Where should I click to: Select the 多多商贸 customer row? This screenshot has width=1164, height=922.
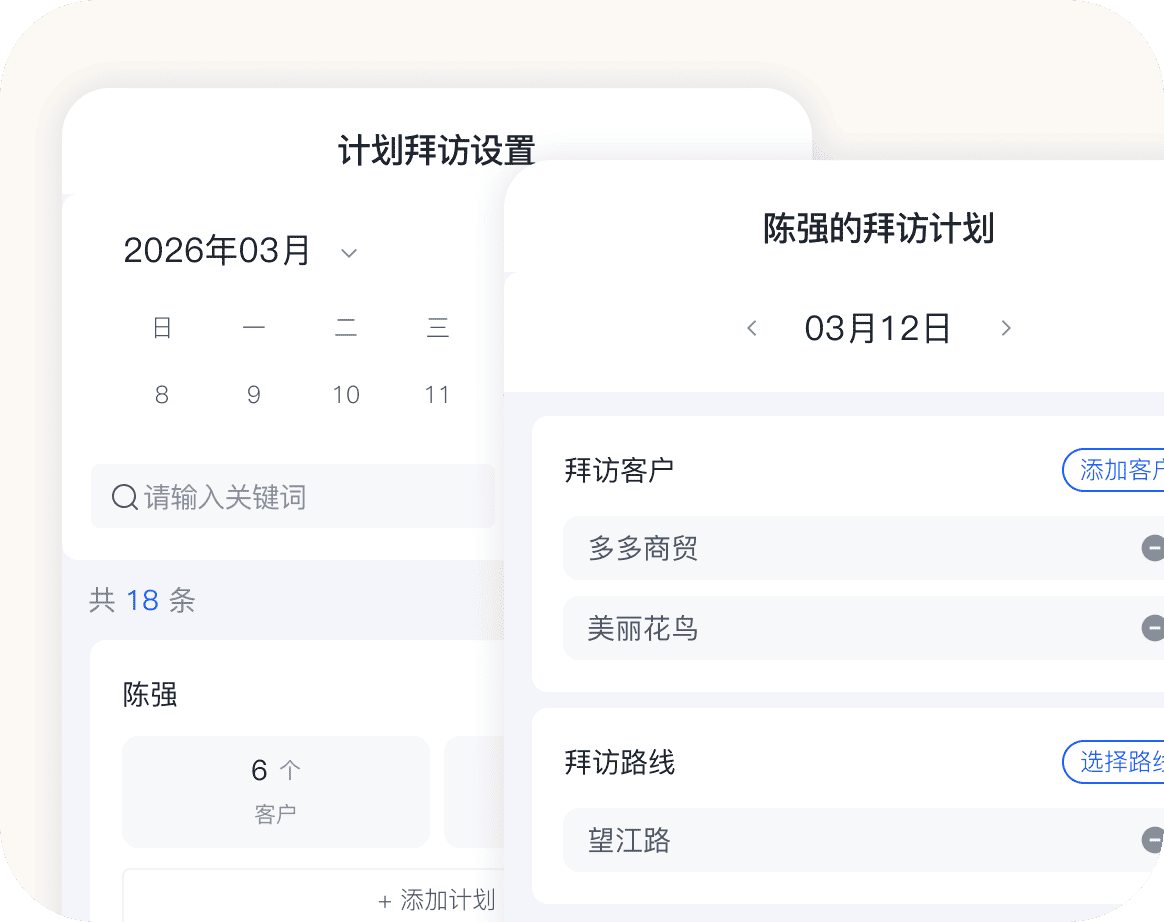click(840, 548)
